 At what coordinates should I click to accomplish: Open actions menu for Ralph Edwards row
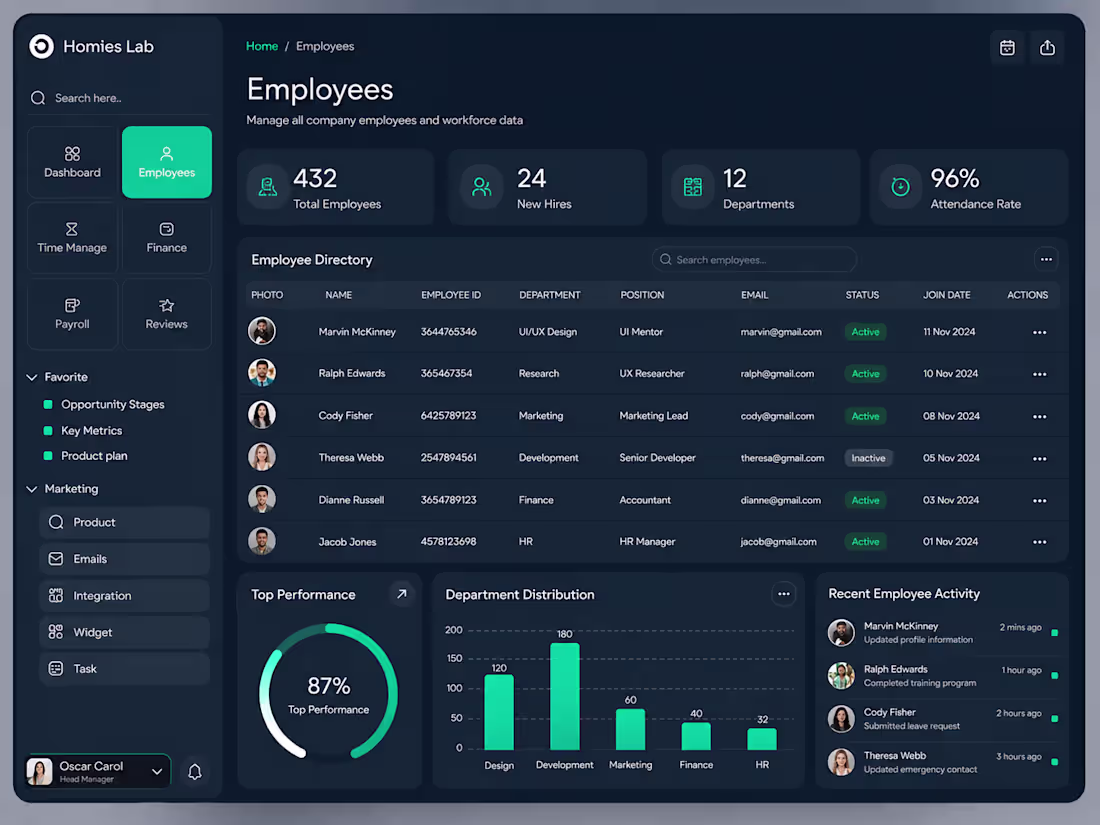[x=1039, y=375]
